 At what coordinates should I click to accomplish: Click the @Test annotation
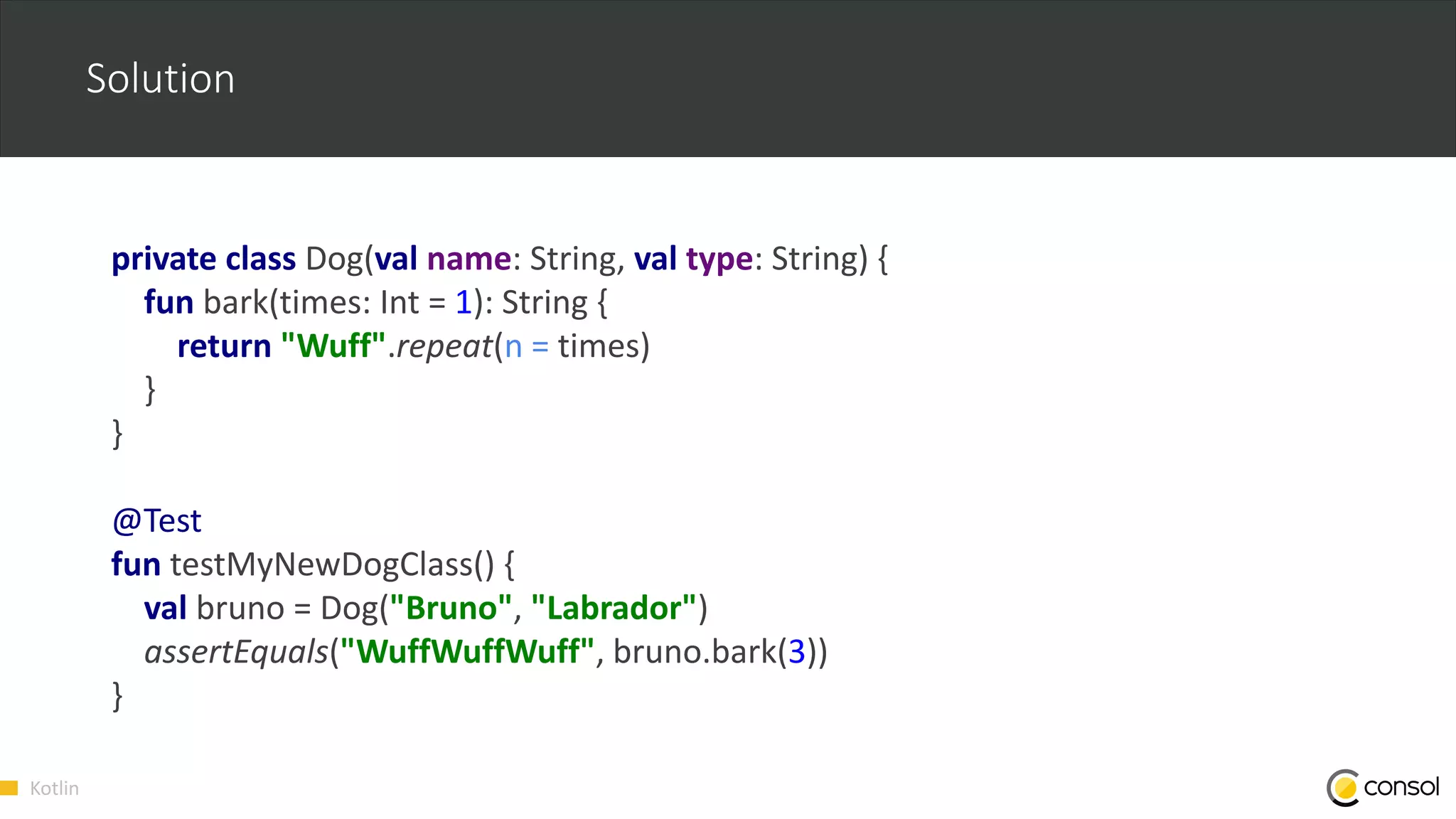pyautogui.click(x=156, y=521)
